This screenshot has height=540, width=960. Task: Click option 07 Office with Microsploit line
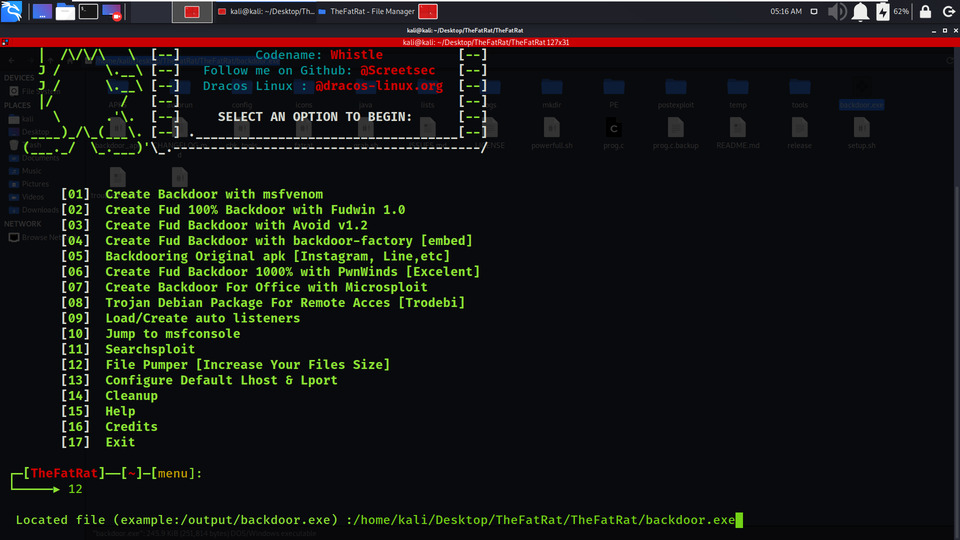click(244, 287)
